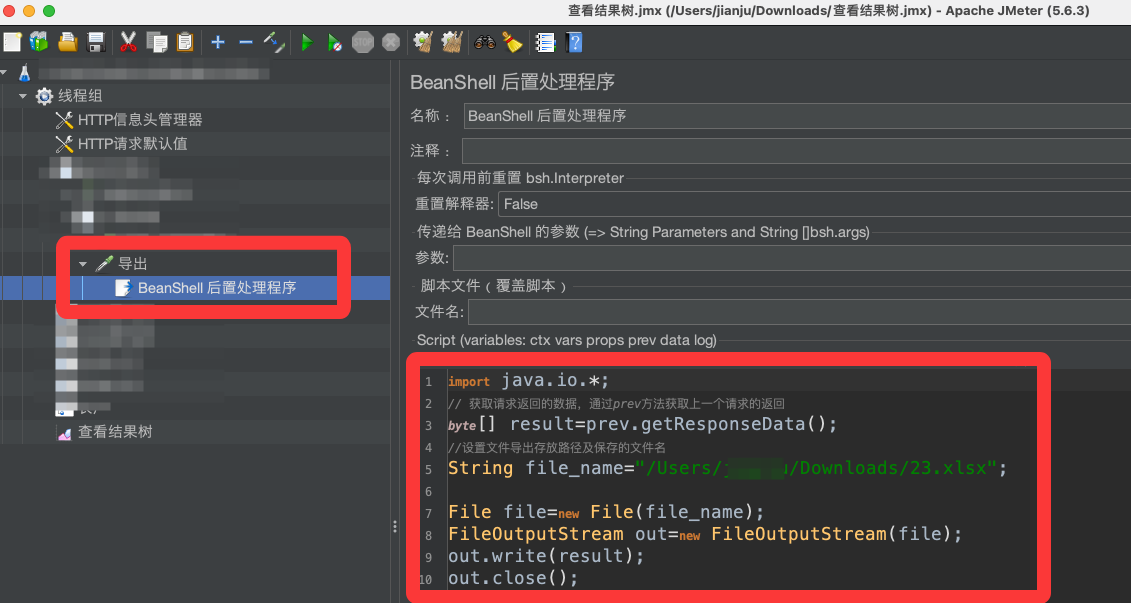Click the Clear results broom icon

click(423, 42)
